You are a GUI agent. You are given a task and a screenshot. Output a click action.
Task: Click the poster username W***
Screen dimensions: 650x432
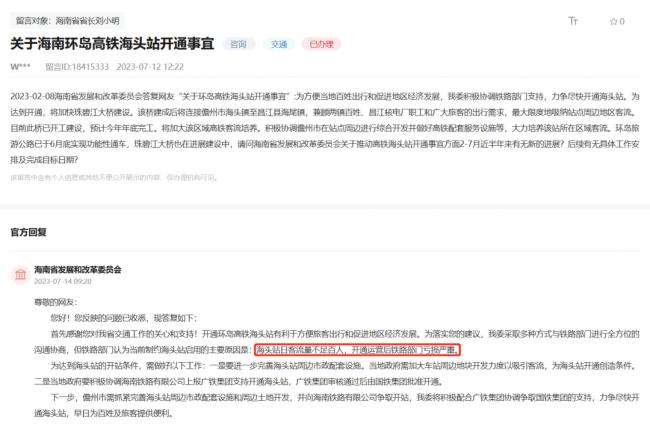20,67
